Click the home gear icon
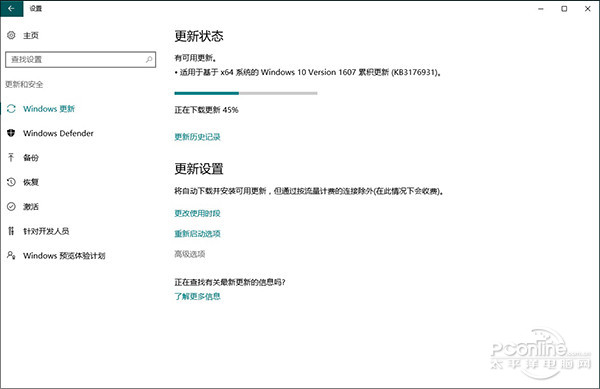This screenshot has width=600, height=389. (11, 35)
